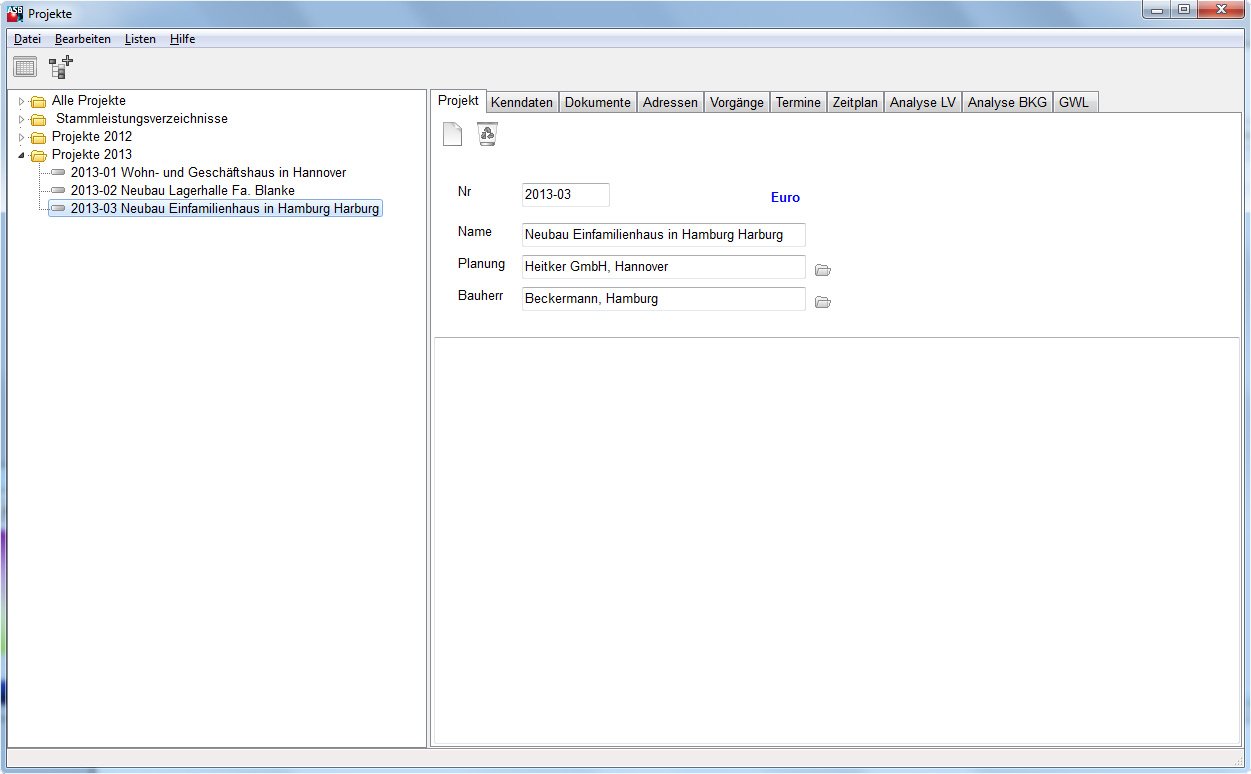
Task: Select 2013-03 Neubau Einfamilienhaus in Hamburg Harburg
Action: click(x=225, y=209)
